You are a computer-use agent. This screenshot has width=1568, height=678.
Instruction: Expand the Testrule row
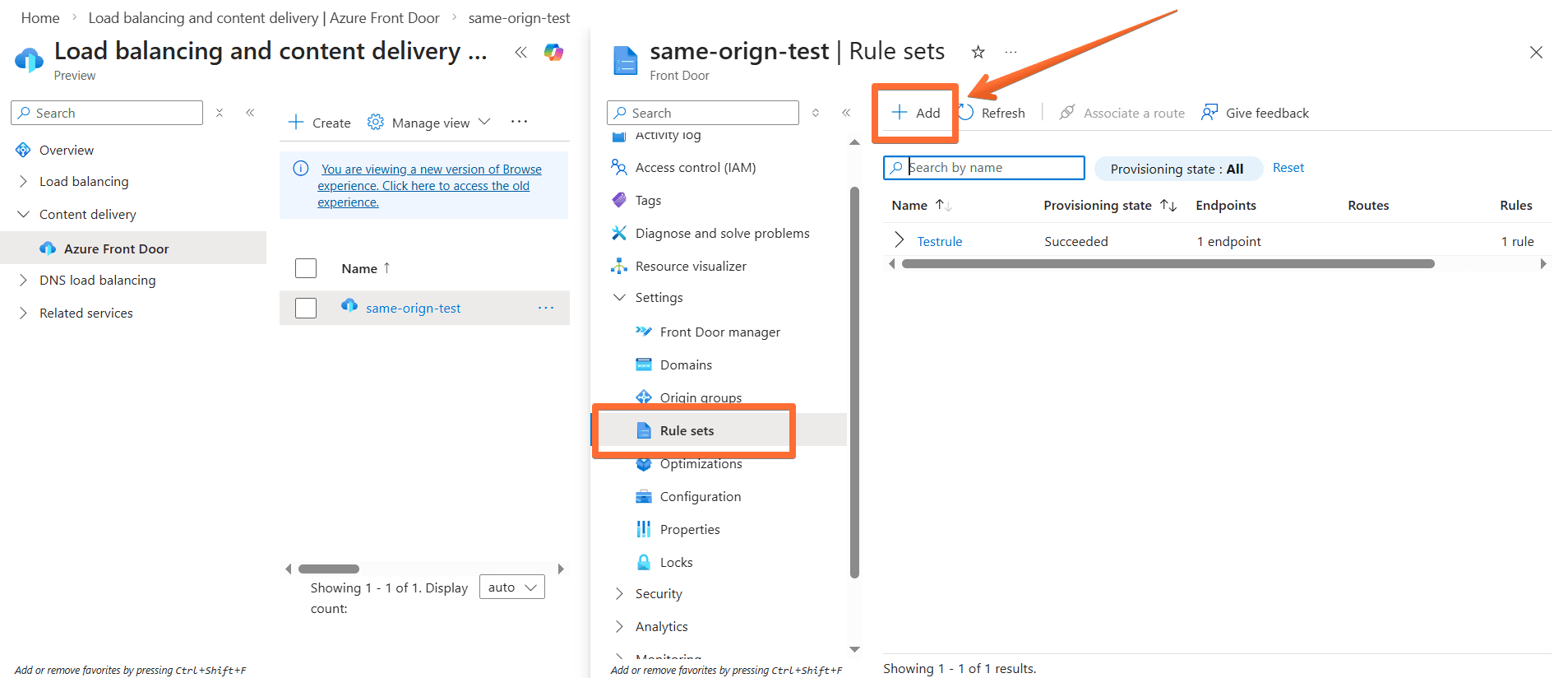pos(899,240)
